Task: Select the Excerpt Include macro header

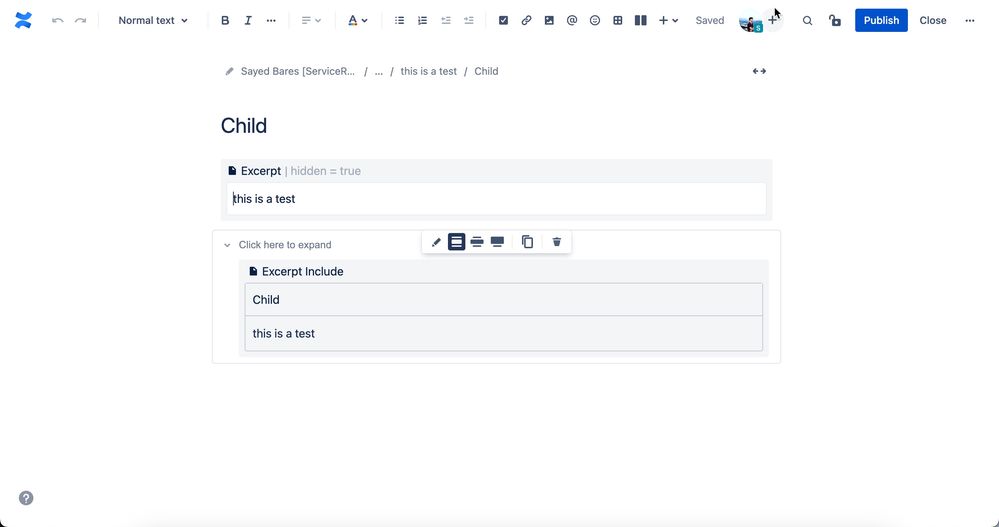Action: click(x=296, y=271)
